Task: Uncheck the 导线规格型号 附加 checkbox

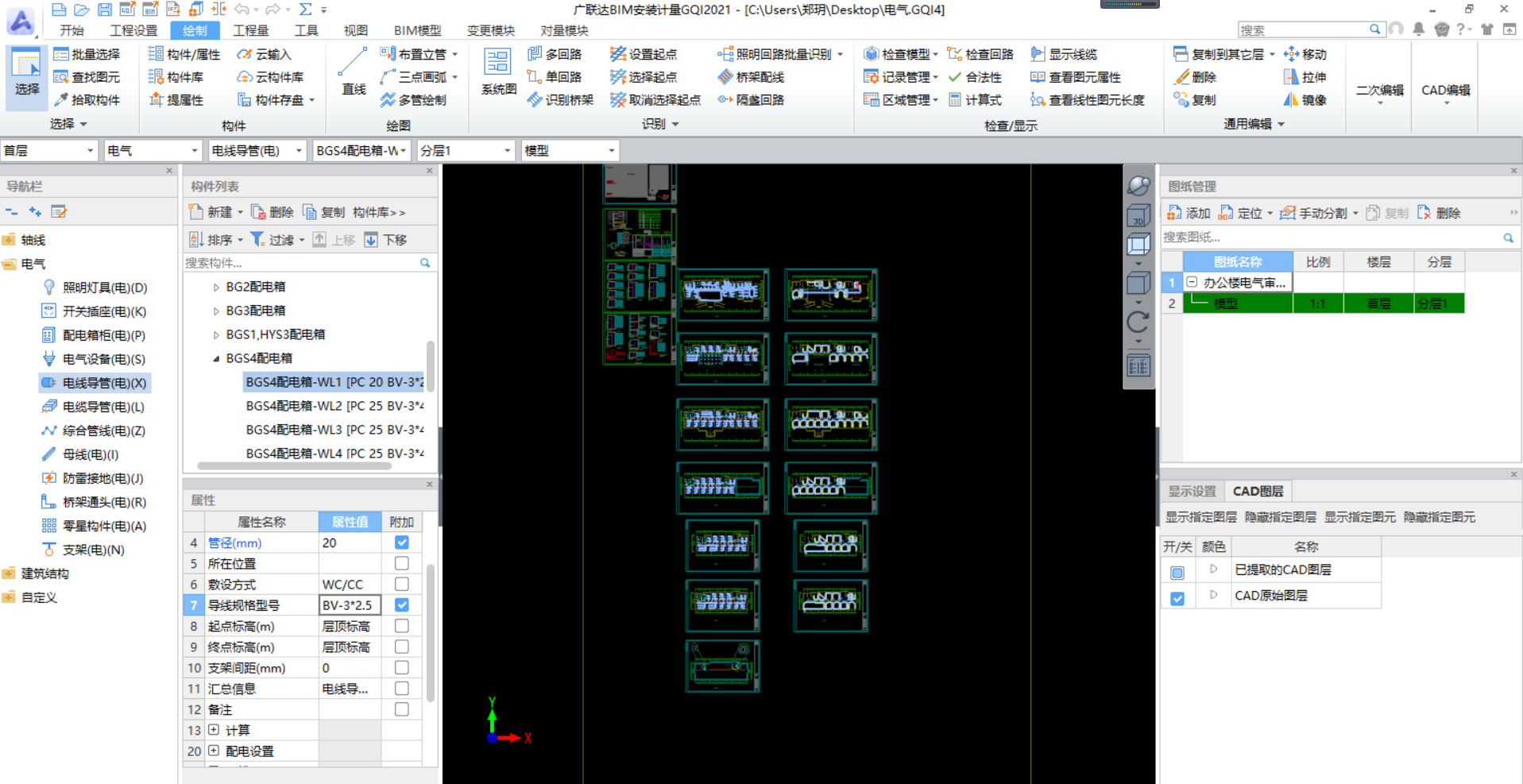Action: [x=402, y=604]
